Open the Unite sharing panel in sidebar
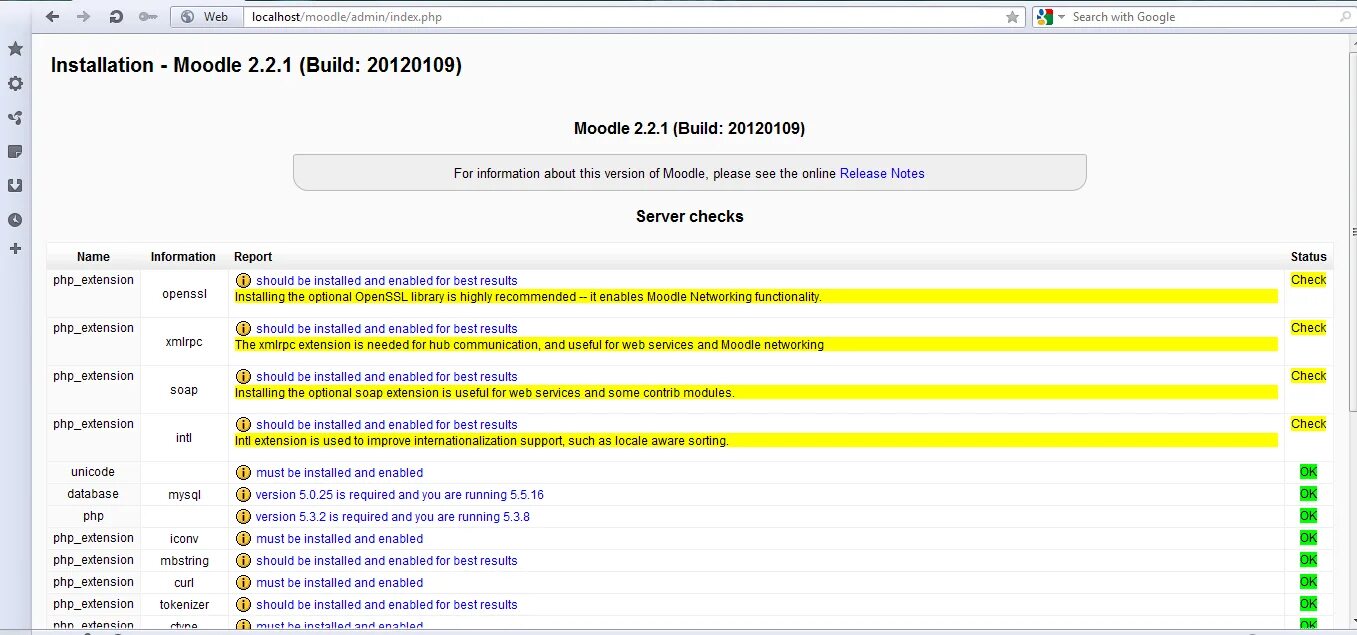This screenshot has height=635, width=1357. click(15, 117)
